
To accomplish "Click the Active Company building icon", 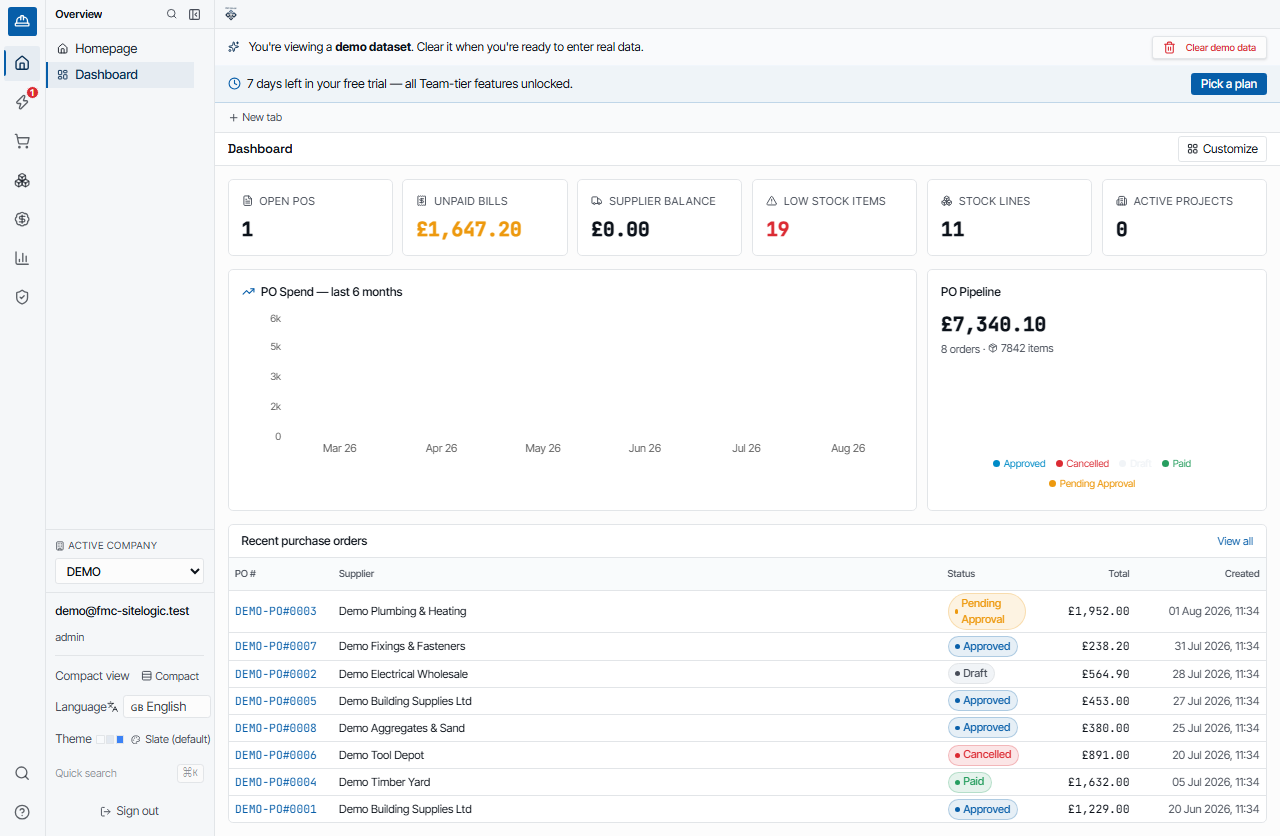I will click(x=60, y=546).
